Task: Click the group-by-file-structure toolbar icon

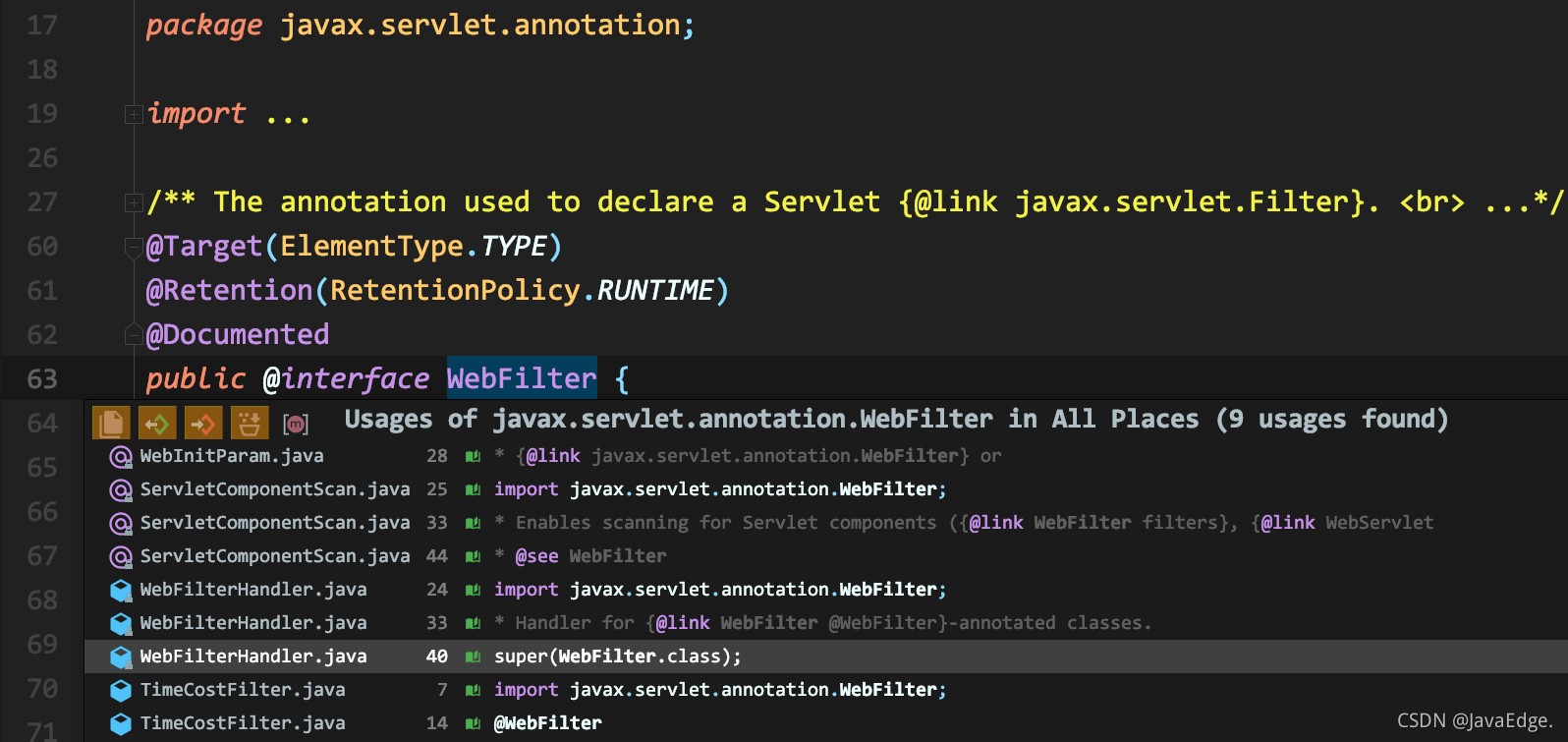Action: pyautogui.click(x=110, y=424)
